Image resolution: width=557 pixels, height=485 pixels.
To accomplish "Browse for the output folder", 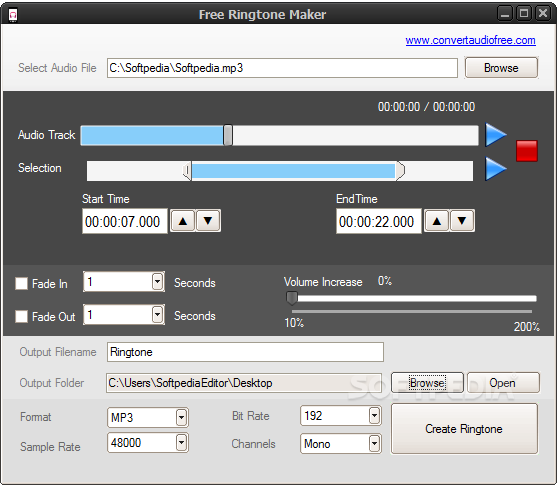I will pyautogui.click(x=427, y=383).
